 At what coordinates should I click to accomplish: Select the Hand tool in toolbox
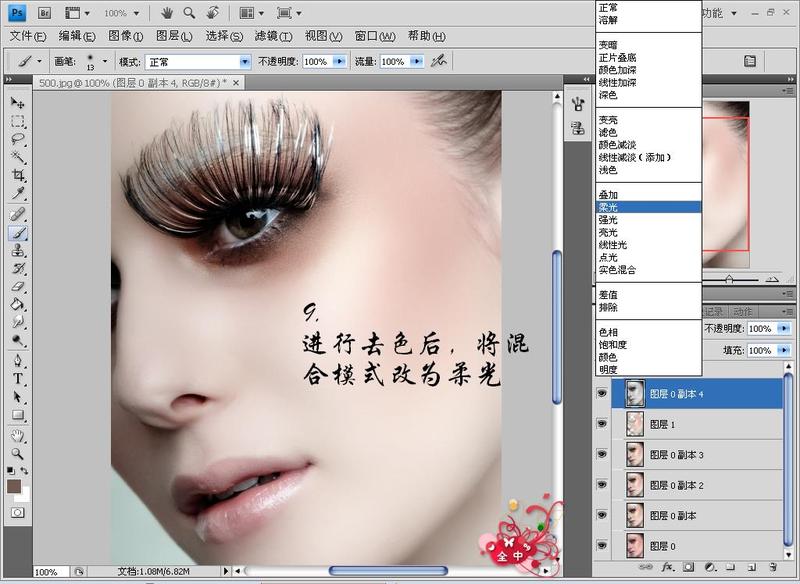[18, 436]
